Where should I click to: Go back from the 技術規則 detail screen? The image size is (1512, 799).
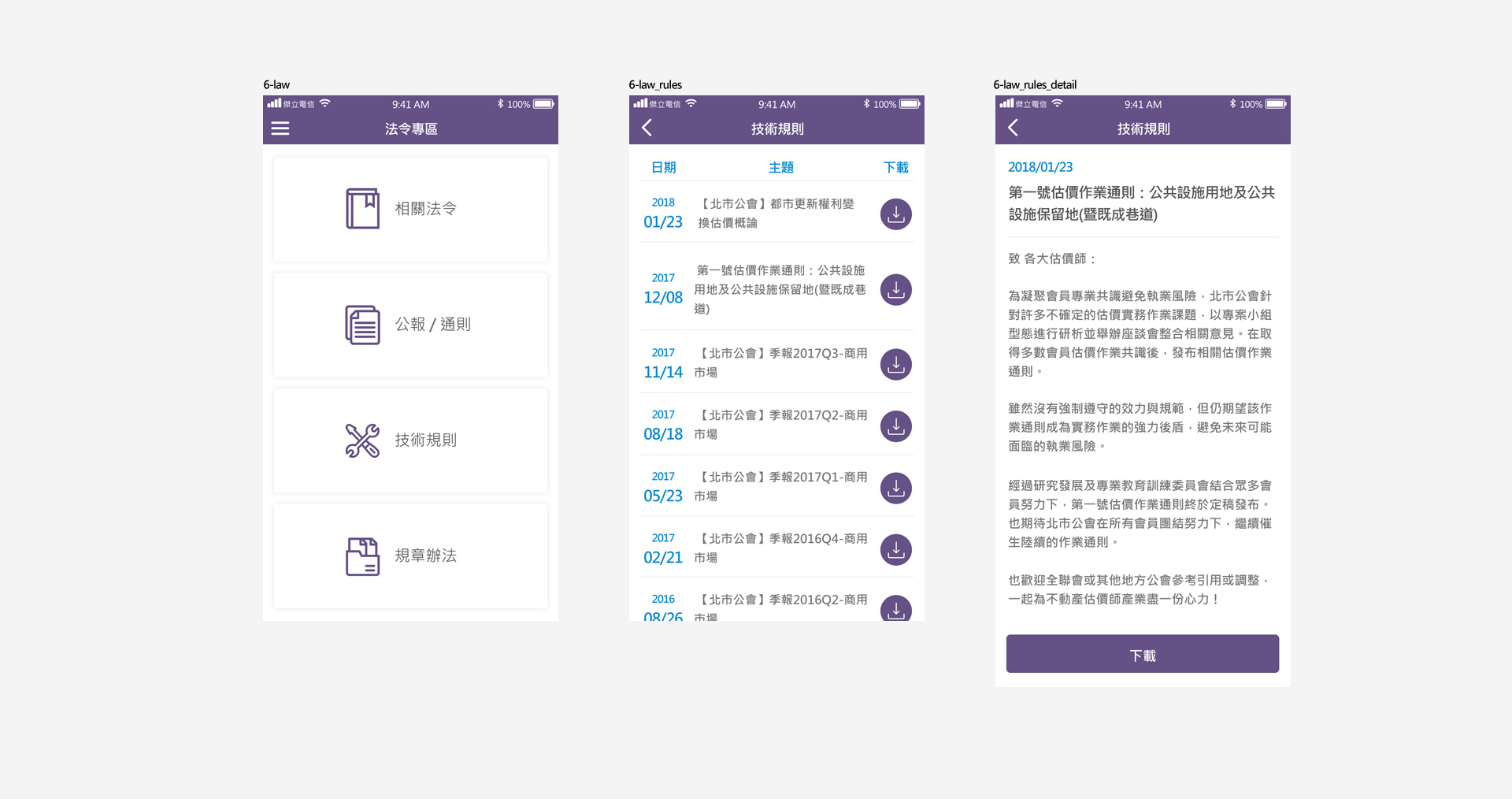(x=1014, y=128)
